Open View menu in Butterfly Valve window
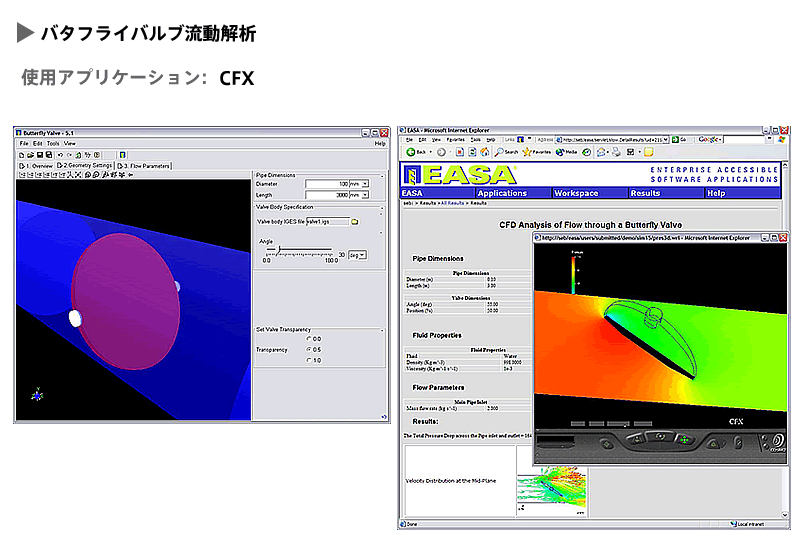The width and height of the screenshot is (800, 549). (x=69, y=143)
